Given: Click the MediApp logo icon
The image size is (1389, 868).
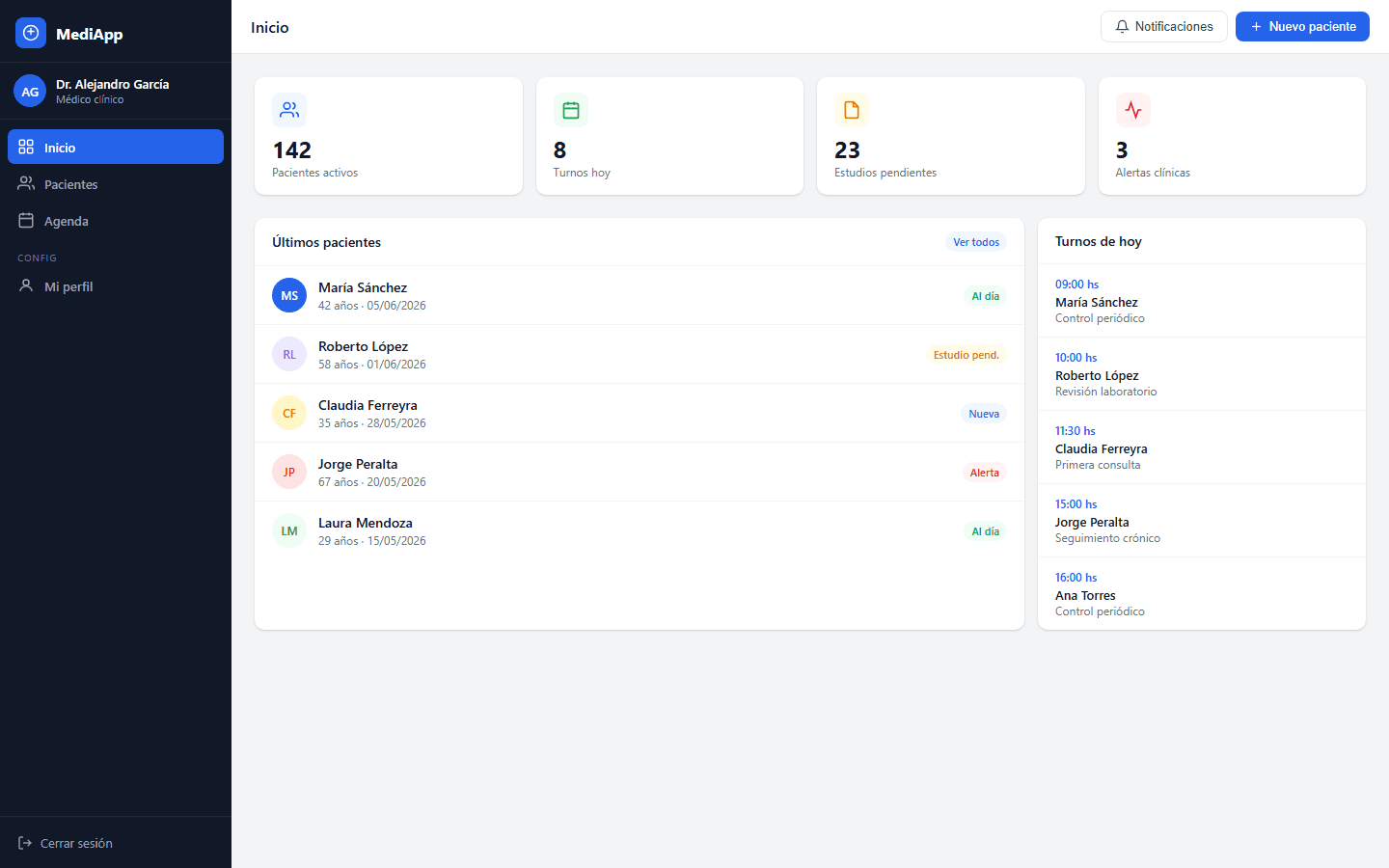Looking at the screenshot, I should 31,33.
